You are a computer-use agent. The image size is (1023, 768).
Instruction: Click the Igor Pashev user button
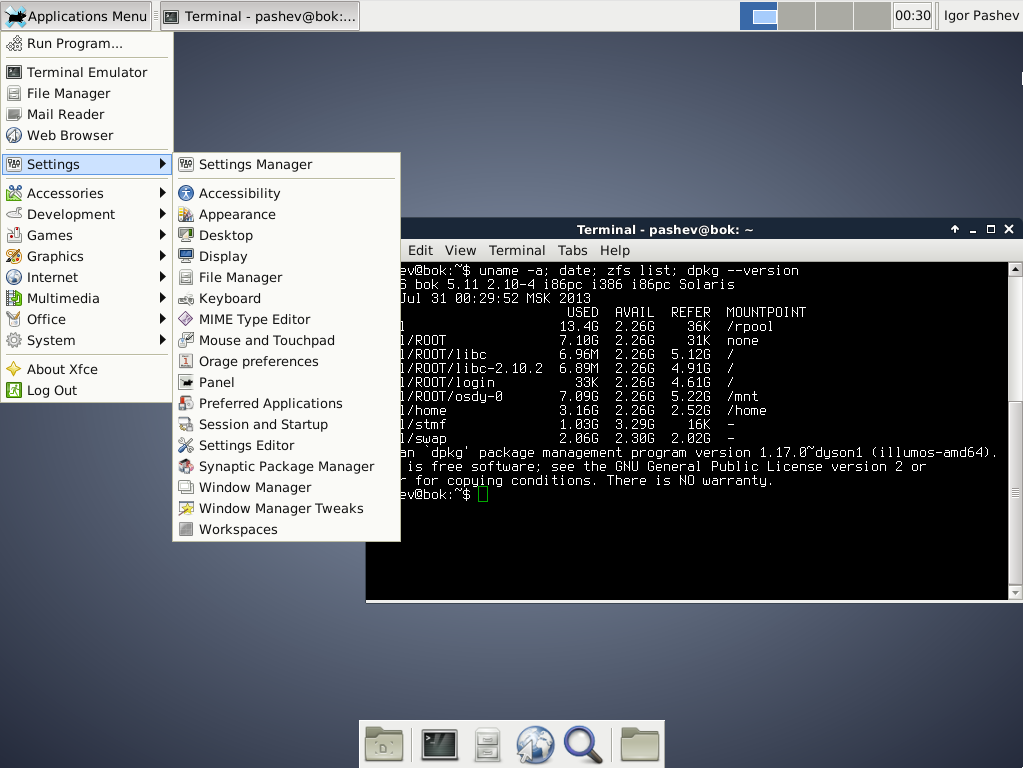[x=981, y=16]
